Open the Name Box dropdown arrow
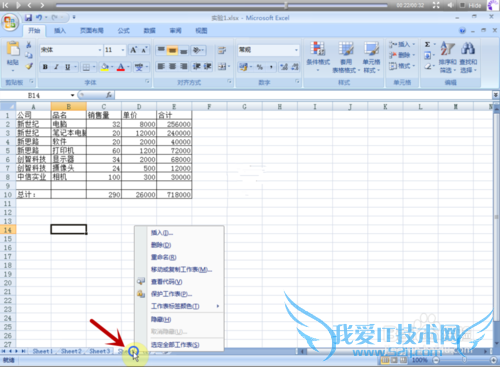 coord(72,95)
